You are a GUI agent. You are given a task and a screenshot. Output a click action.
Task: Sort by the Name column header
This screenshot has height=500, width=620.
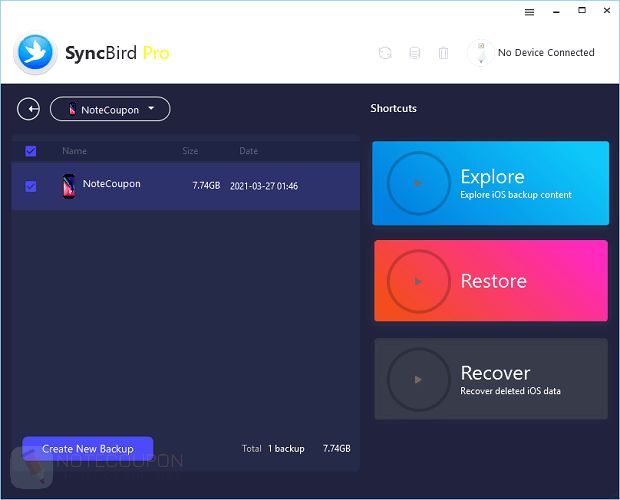74,151
